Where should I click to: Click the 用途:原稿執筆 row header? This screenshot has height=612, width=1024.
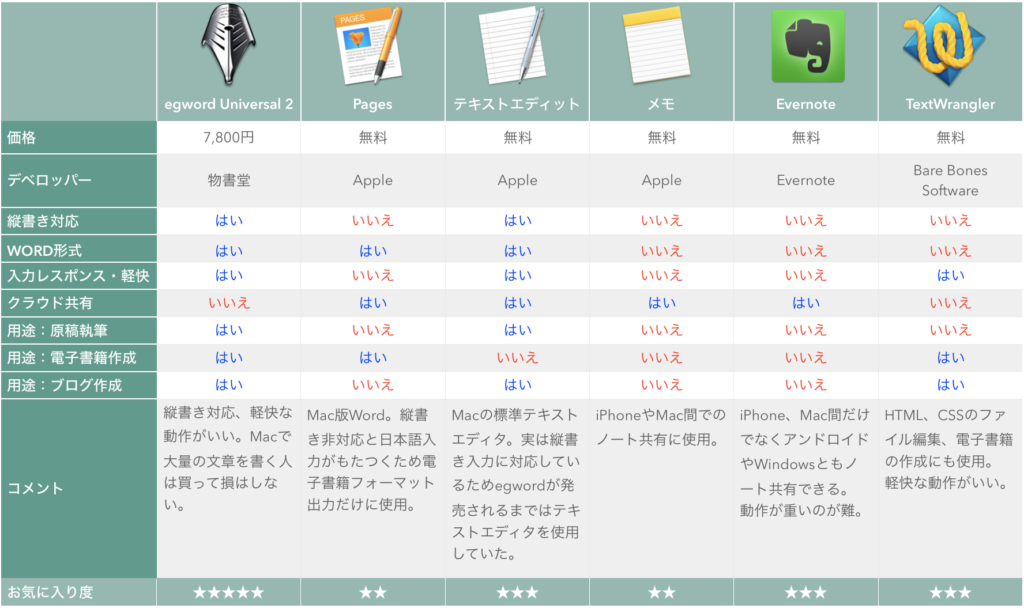click(78, 330)
